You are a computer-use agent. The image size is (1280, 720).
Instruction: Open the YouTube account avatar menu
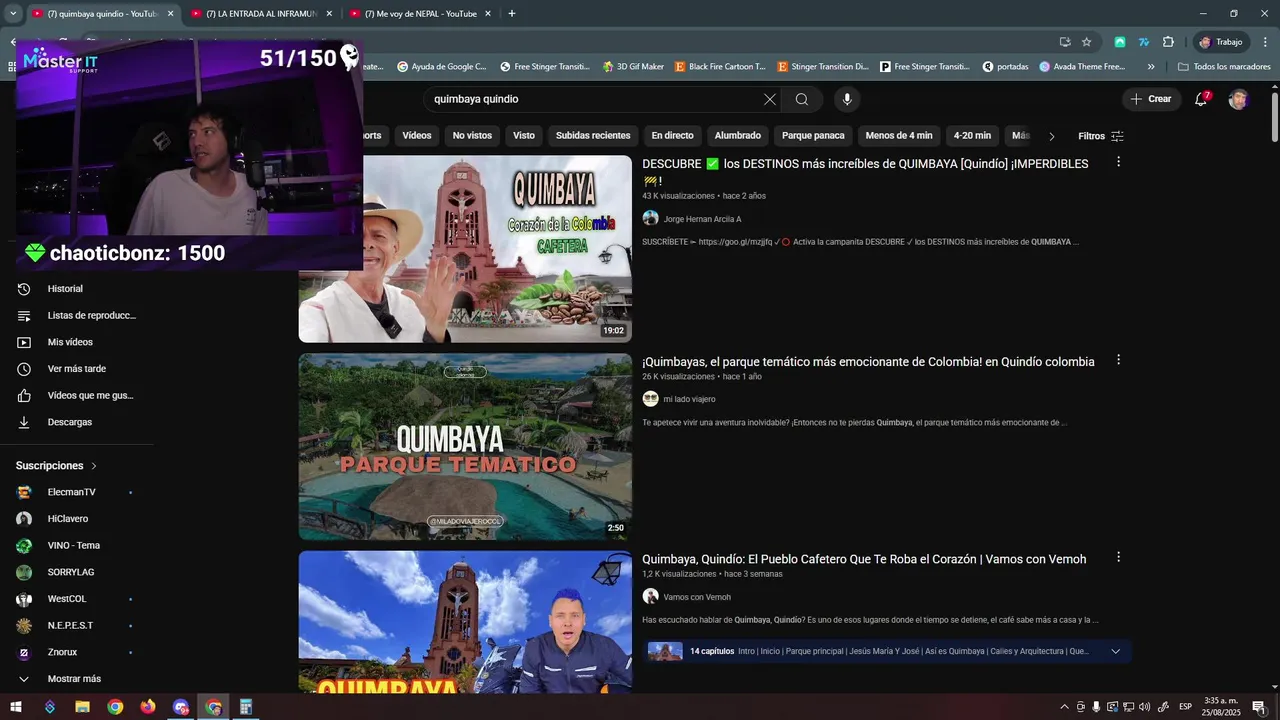(1238, 99)
